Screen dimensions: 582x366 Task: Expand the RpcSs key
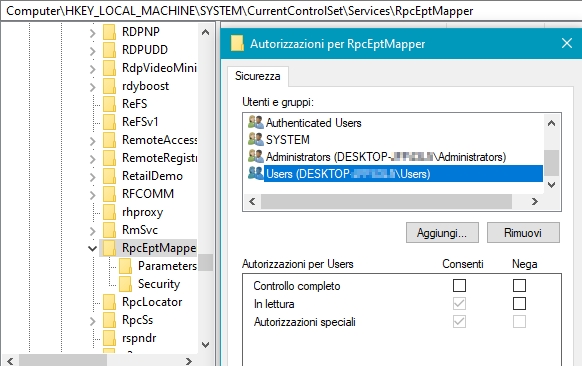pos(92,321)
